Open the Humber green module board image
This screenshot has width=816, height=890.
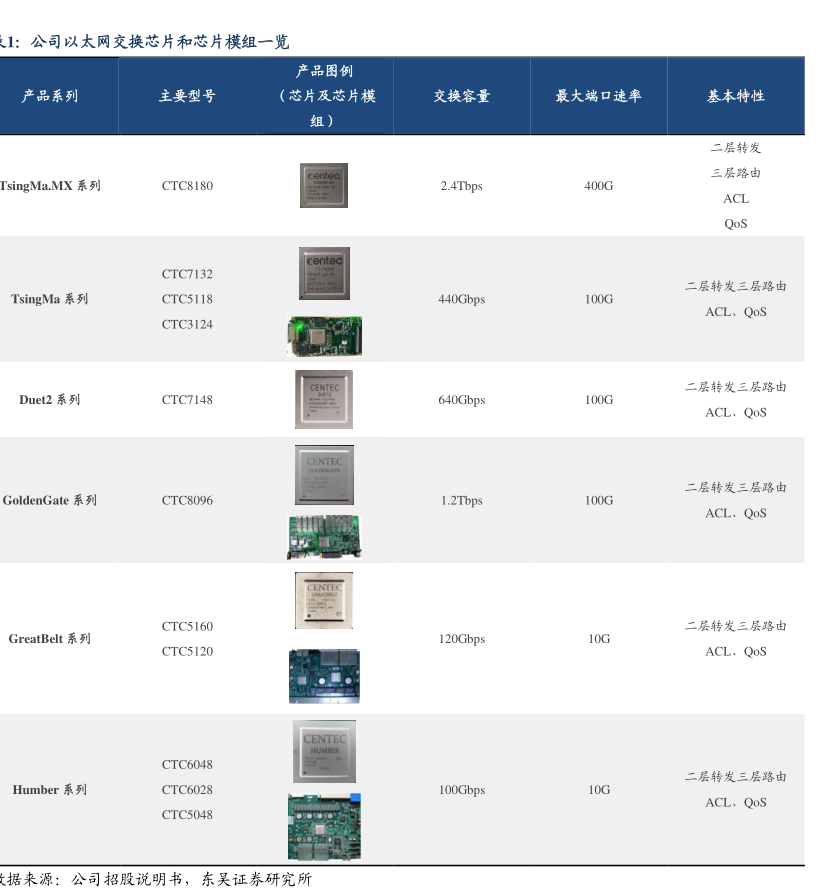click(x=324, y=826)
